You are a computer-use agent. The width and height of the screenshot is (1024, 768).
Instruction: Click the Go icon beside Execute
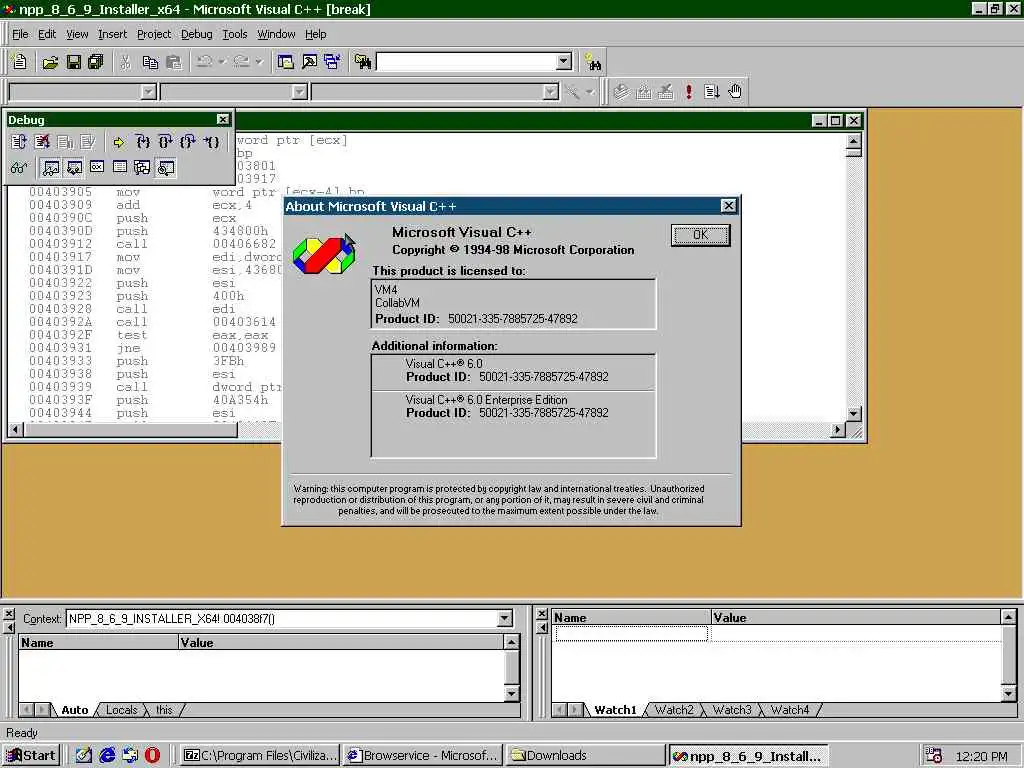(x=711, y=91)
